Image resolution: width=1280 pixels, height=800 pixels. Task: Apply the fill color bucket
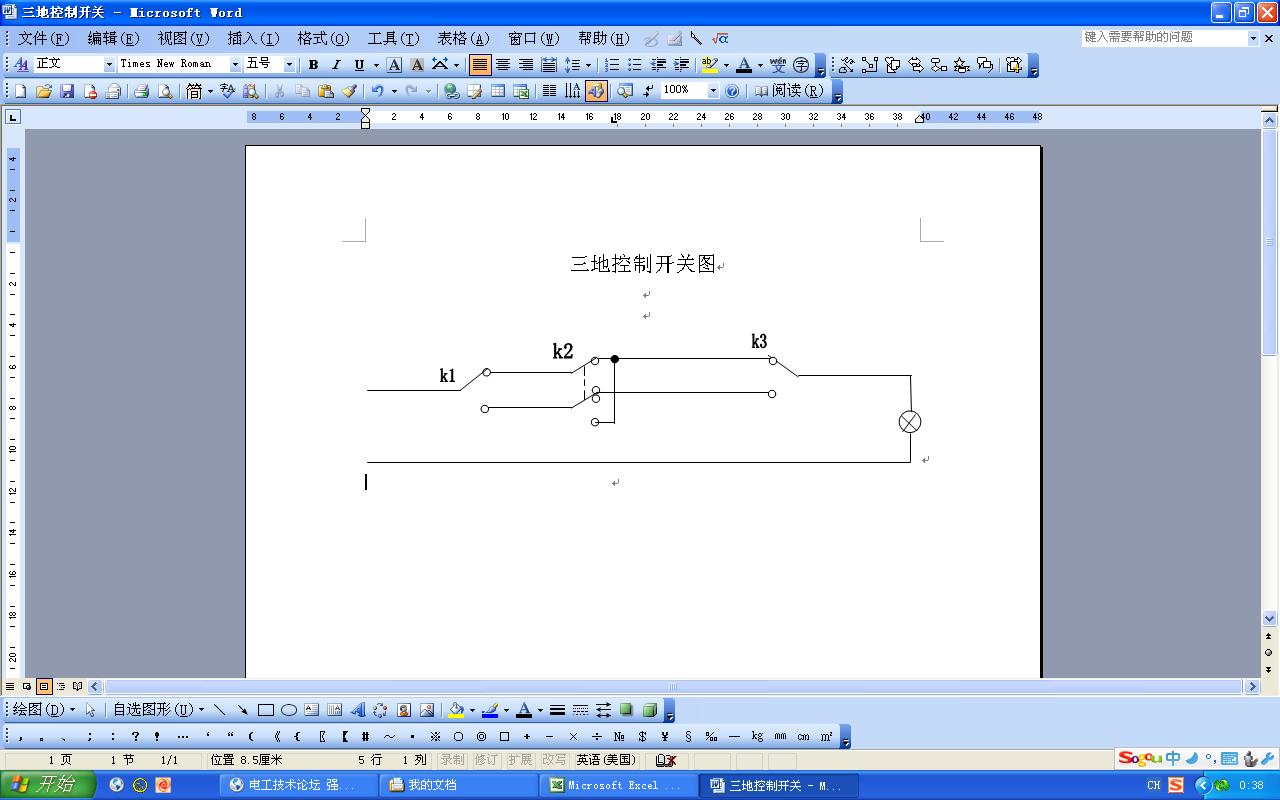click(456, 710)
